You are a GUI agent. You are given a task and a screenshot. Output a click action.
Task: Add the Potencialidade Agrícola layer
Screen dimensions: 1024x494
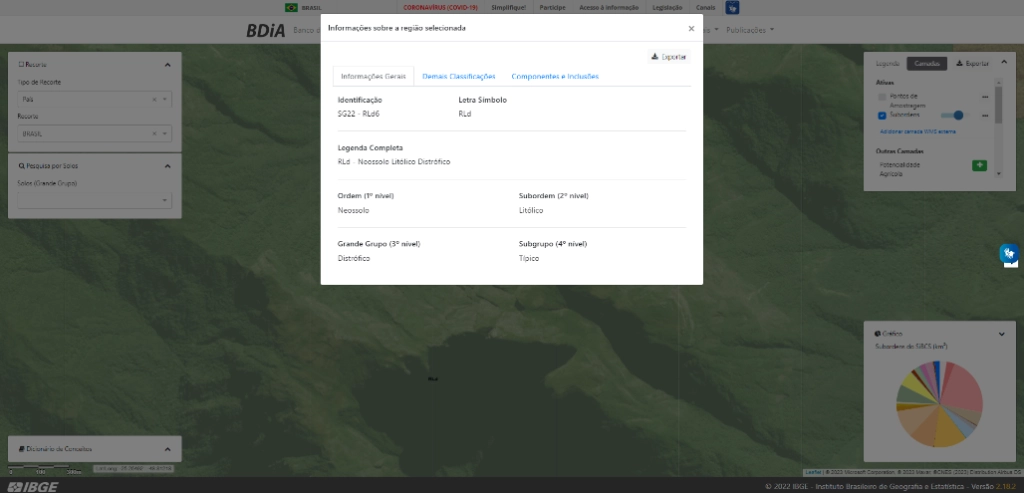(979, 165)
